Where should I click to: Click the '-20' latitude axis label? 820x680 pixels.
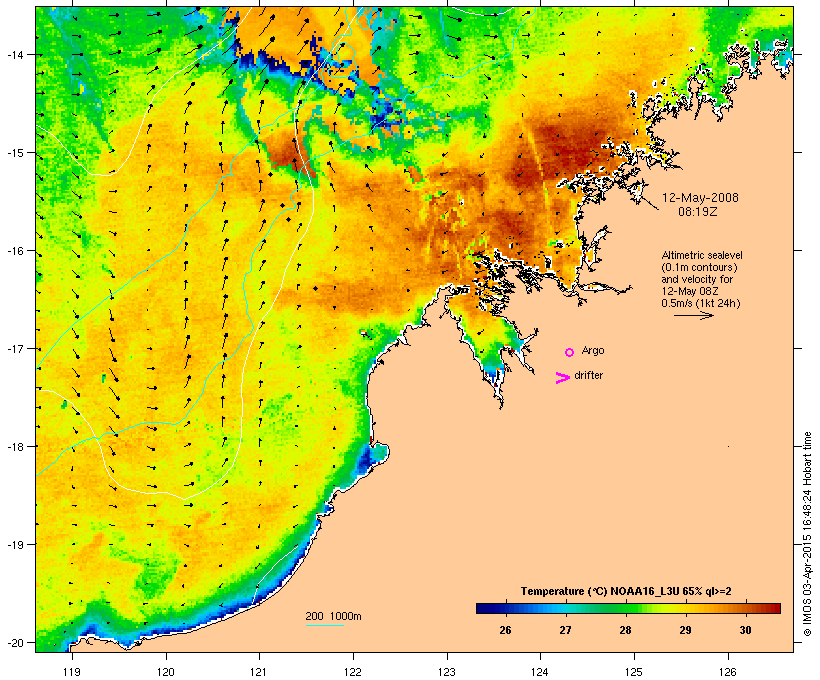pos(14,642)
